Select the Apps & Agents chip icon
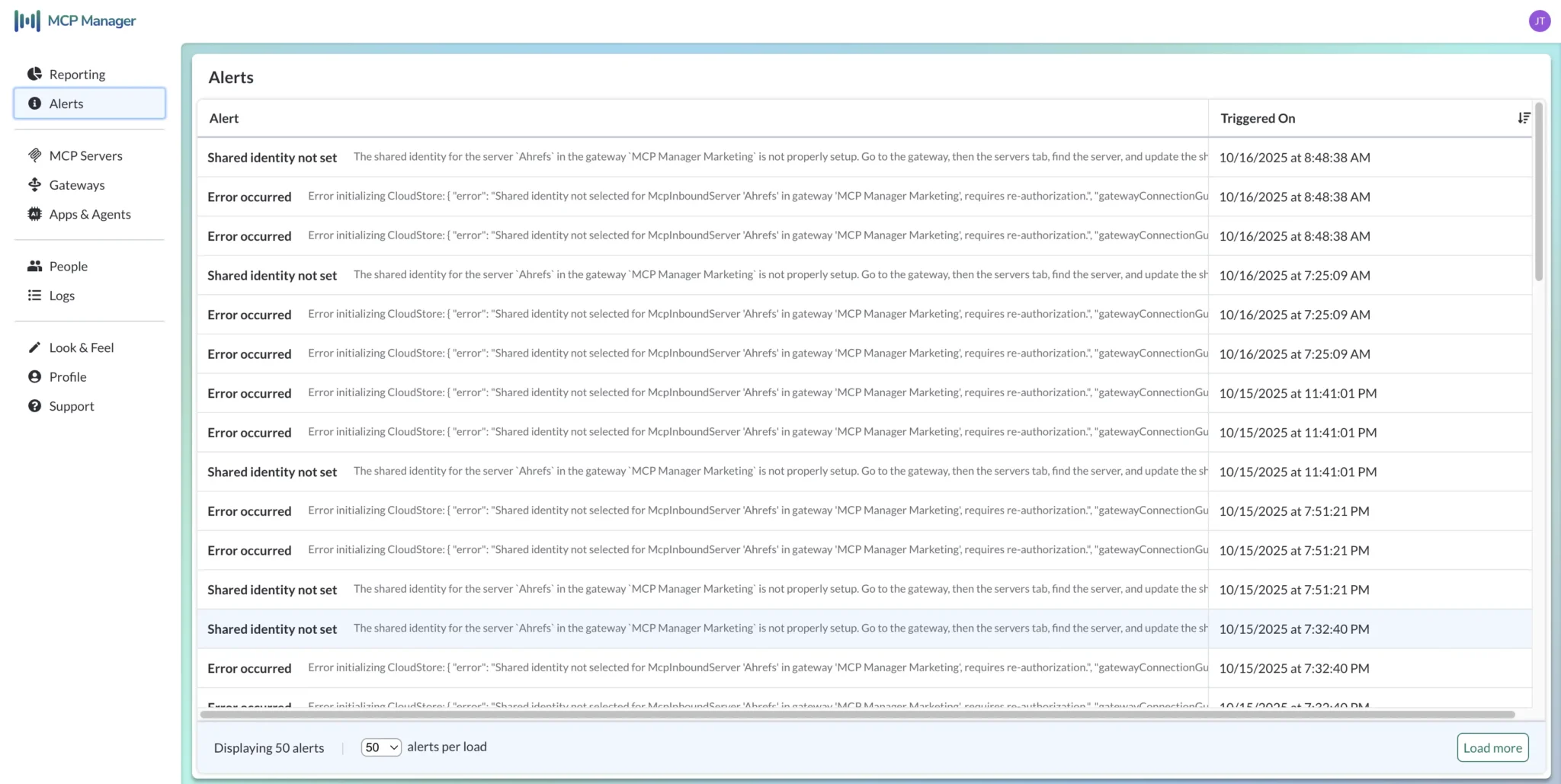 point(34,214)
